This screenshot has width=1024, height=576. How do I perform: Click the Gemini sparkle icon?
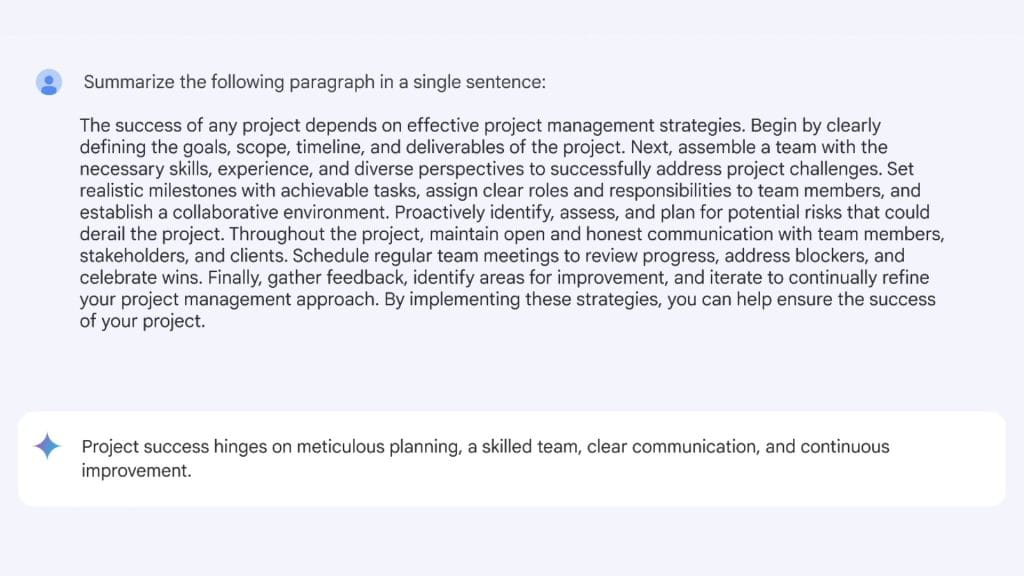click(47, 447)
